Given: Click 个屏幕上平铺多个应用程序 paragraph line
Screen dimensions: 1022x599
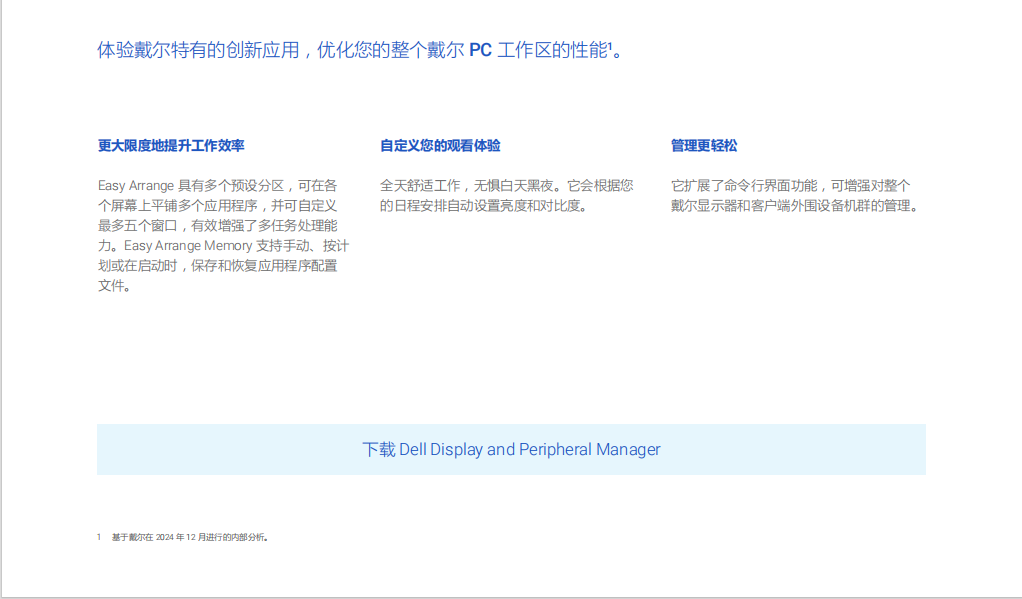Looking at the screenshot, I should point(217,206).
